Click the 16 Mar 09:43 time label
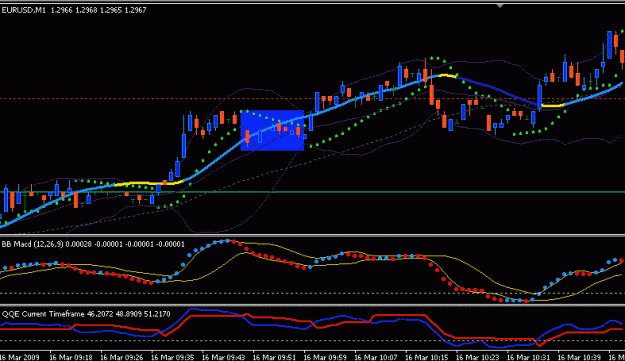 click(223, 357)
